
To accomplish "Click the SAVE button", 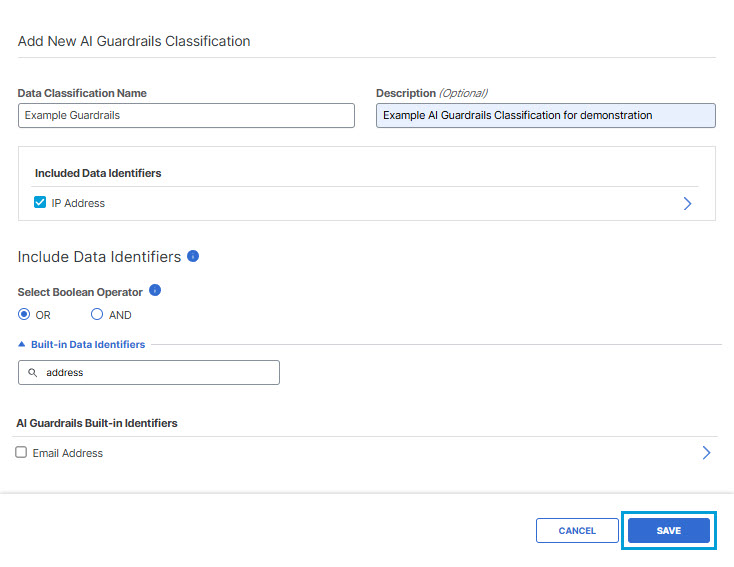I will (x=668, y=530).
